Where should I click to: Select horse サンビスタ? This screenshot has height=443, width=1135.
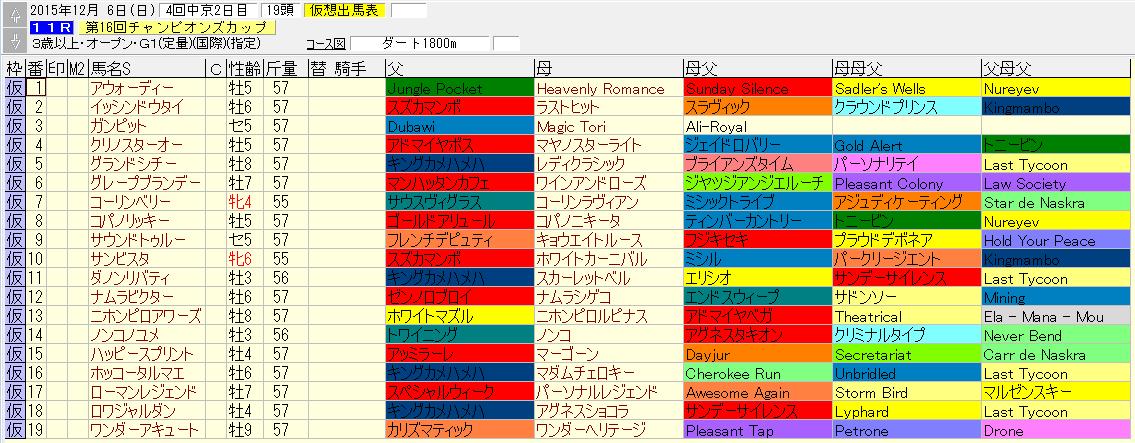tap(147, 259)
